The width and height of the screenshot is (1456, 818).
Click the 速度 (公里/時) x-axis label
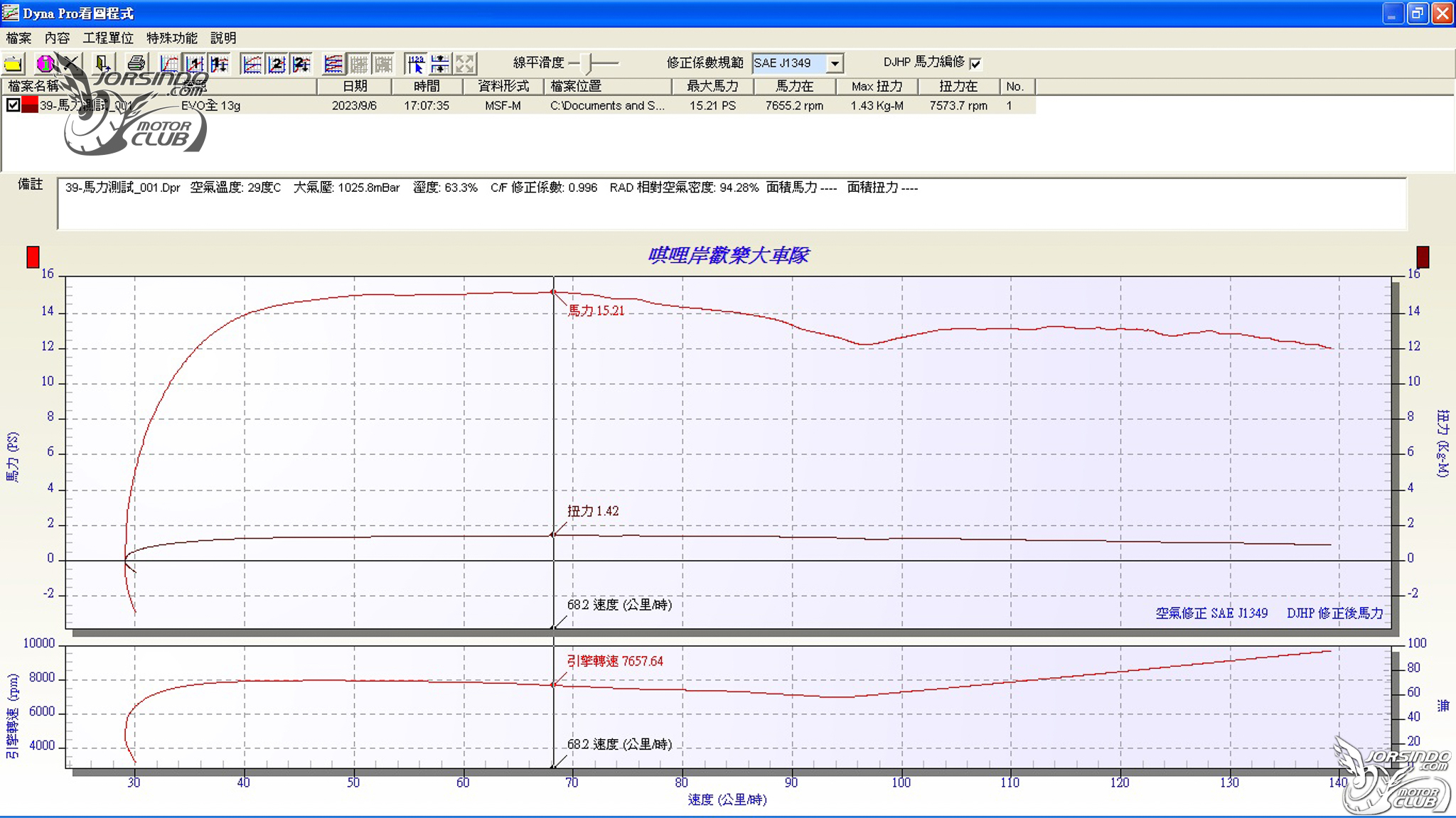pos(727,800)
